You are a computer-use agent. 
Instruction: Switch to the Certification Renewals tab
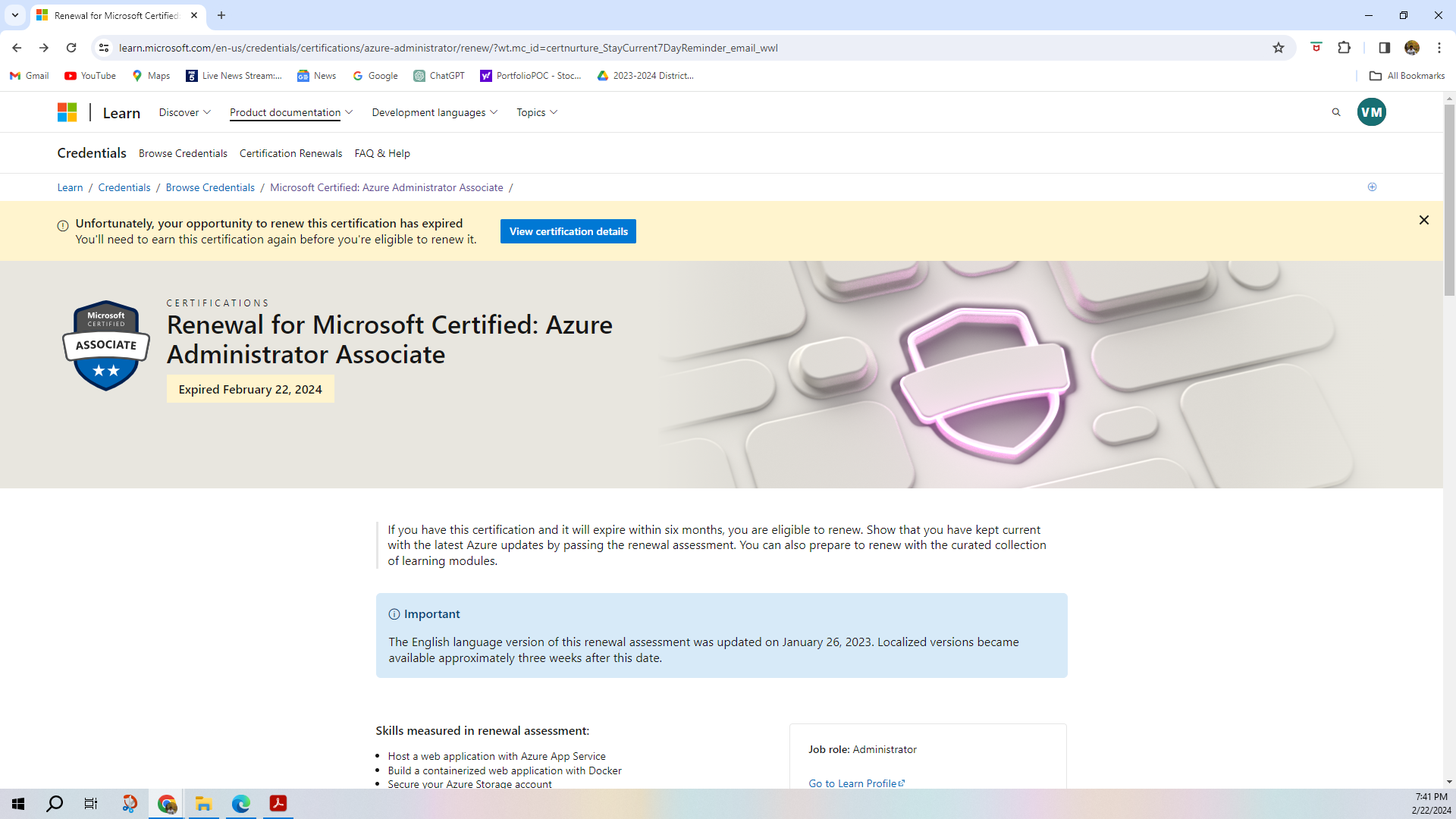pyautogui.click(x=290, y=152)
